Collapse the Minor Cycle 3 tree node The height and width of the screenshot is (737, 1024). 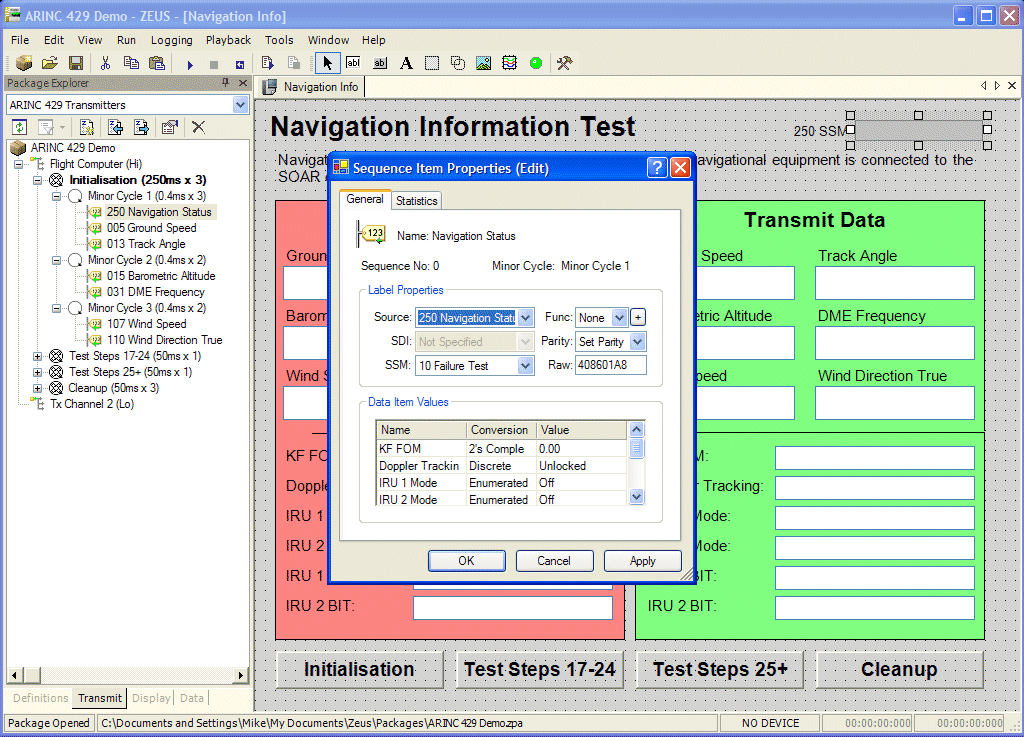57,307
